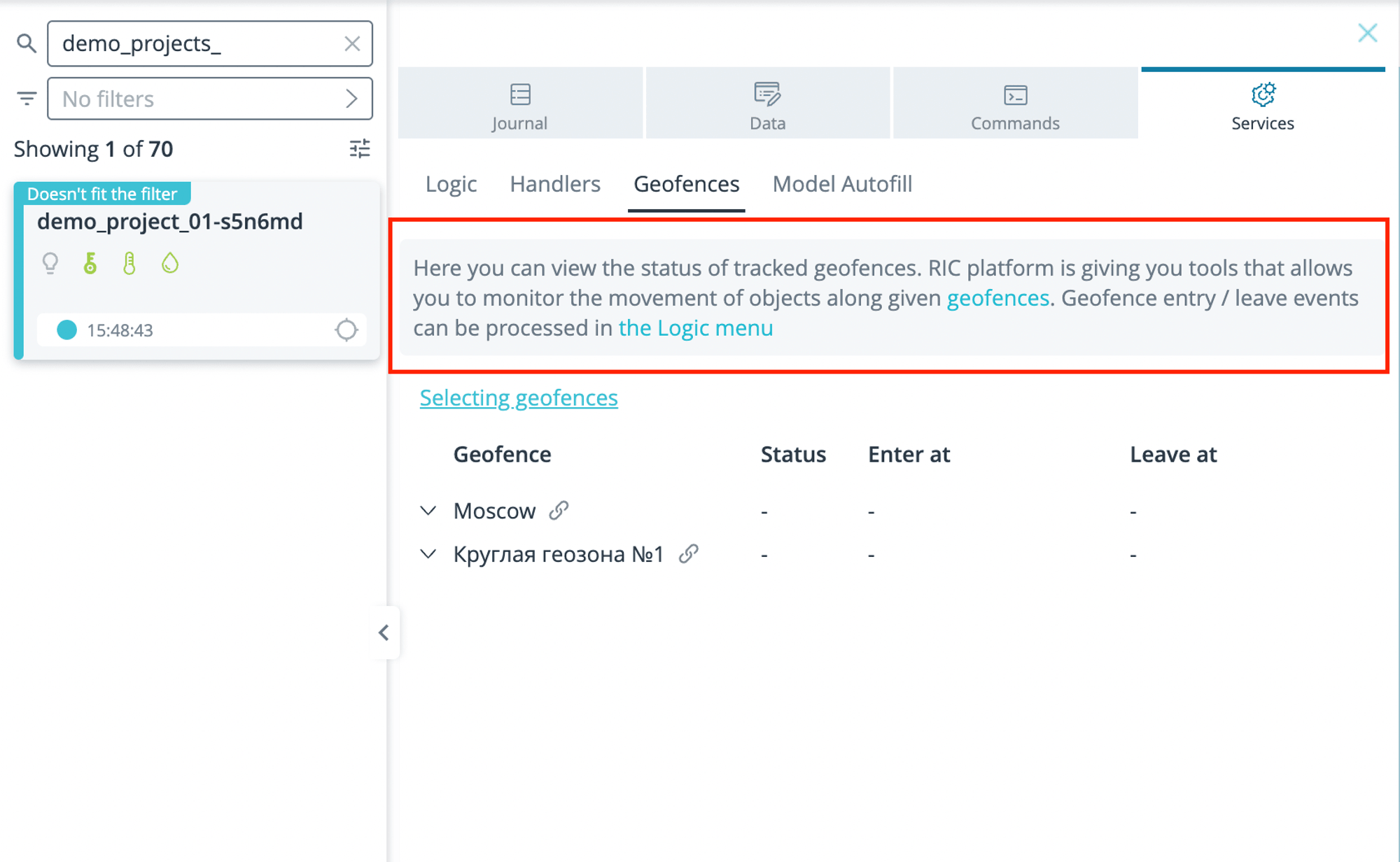1400x862 pixels.
Task: Follow the Logic menu link
Action: [696, 328]
